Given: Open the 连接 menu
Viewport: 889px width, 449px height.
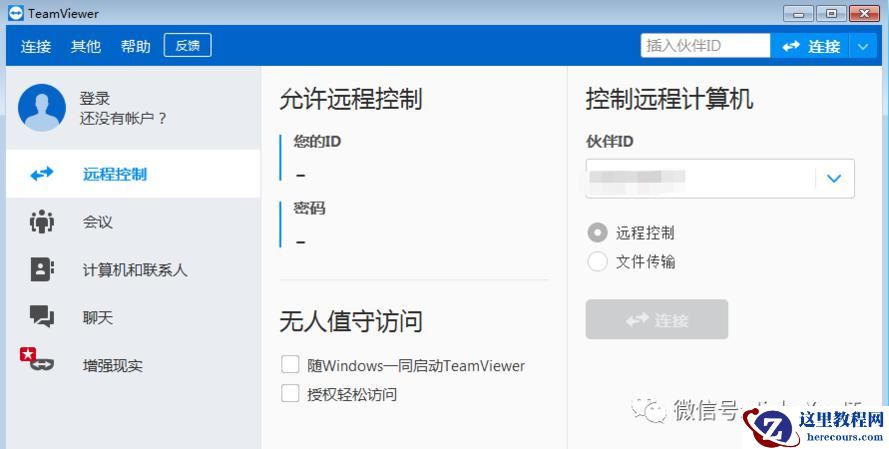Looking at the screenshot, I should [36, 46].
